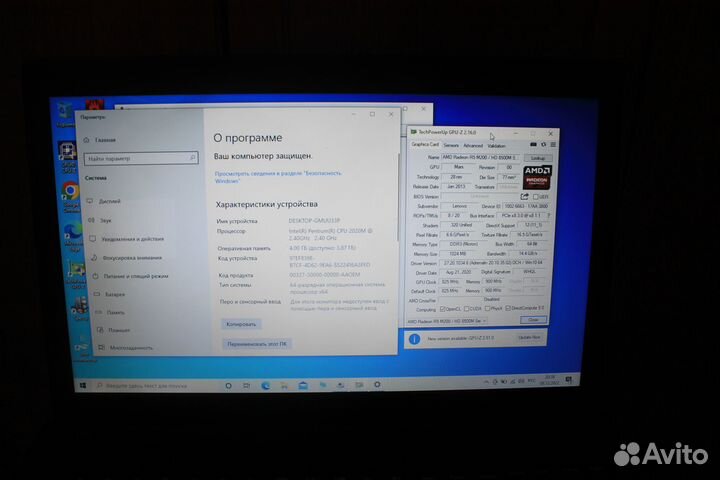Click the Driver Version field in GPU-Z
Image resolution: width=720 pixels, height=480 pixels.
click(x=492, y=263)
